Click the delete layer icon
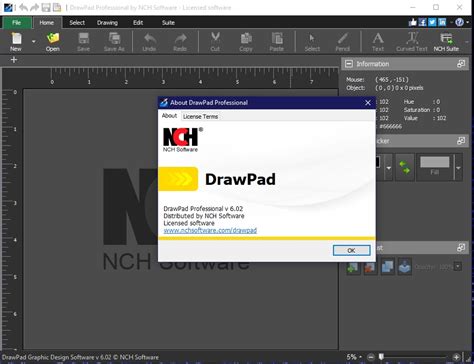The width and height of the screenshot is (474, 364). (370, 267)
